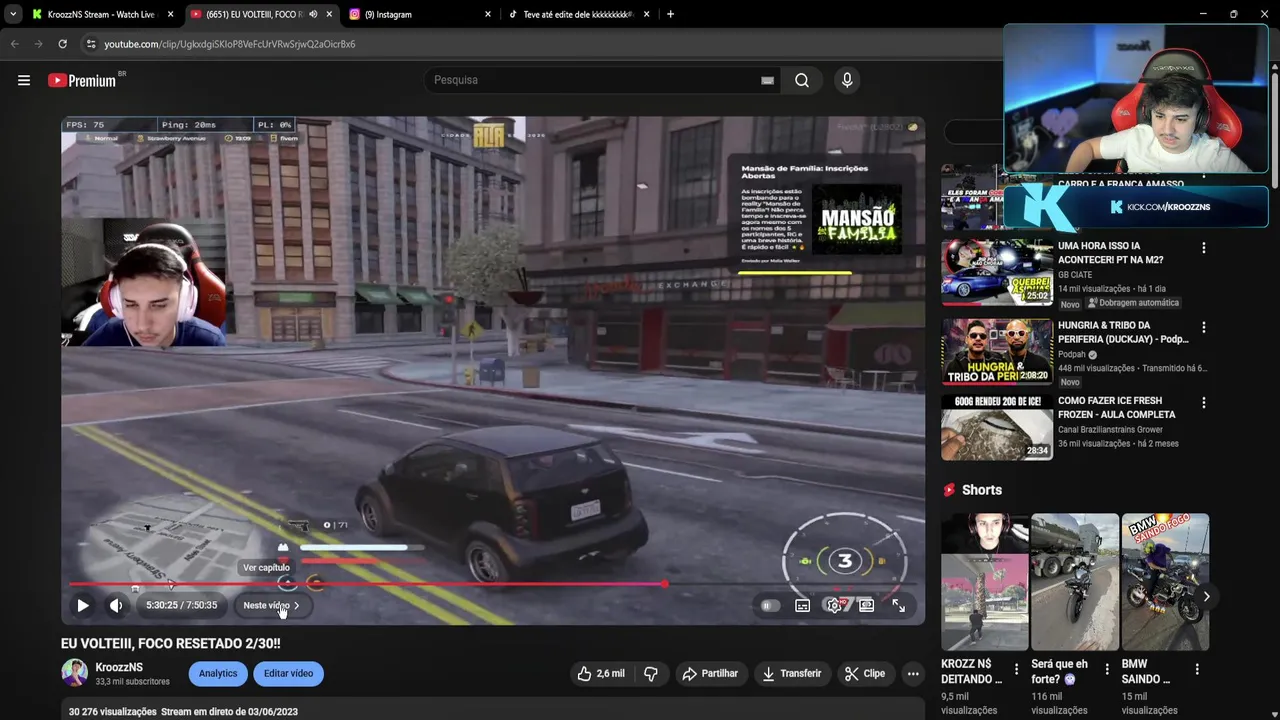Open the GB CIATE channel link
This screenshot has height=720, width=1280.
[1075, 275]
